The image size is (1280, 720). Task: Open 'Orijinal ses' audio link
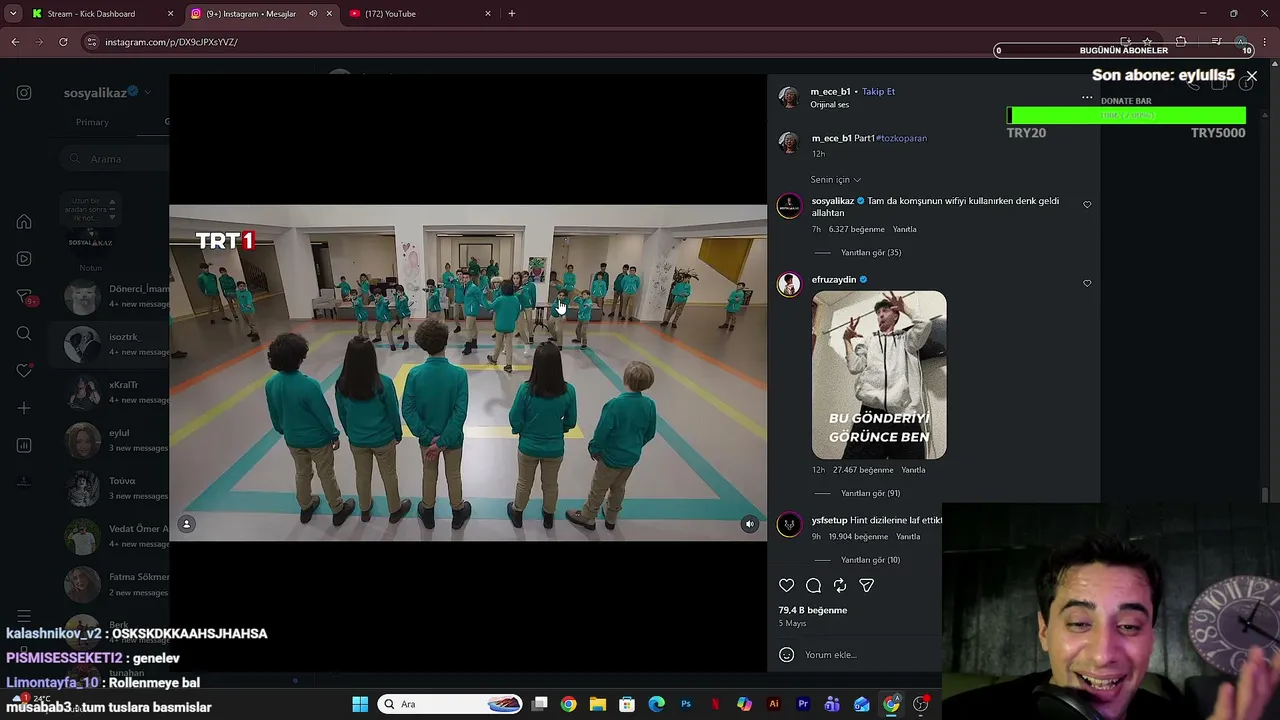tap(830, 105)
